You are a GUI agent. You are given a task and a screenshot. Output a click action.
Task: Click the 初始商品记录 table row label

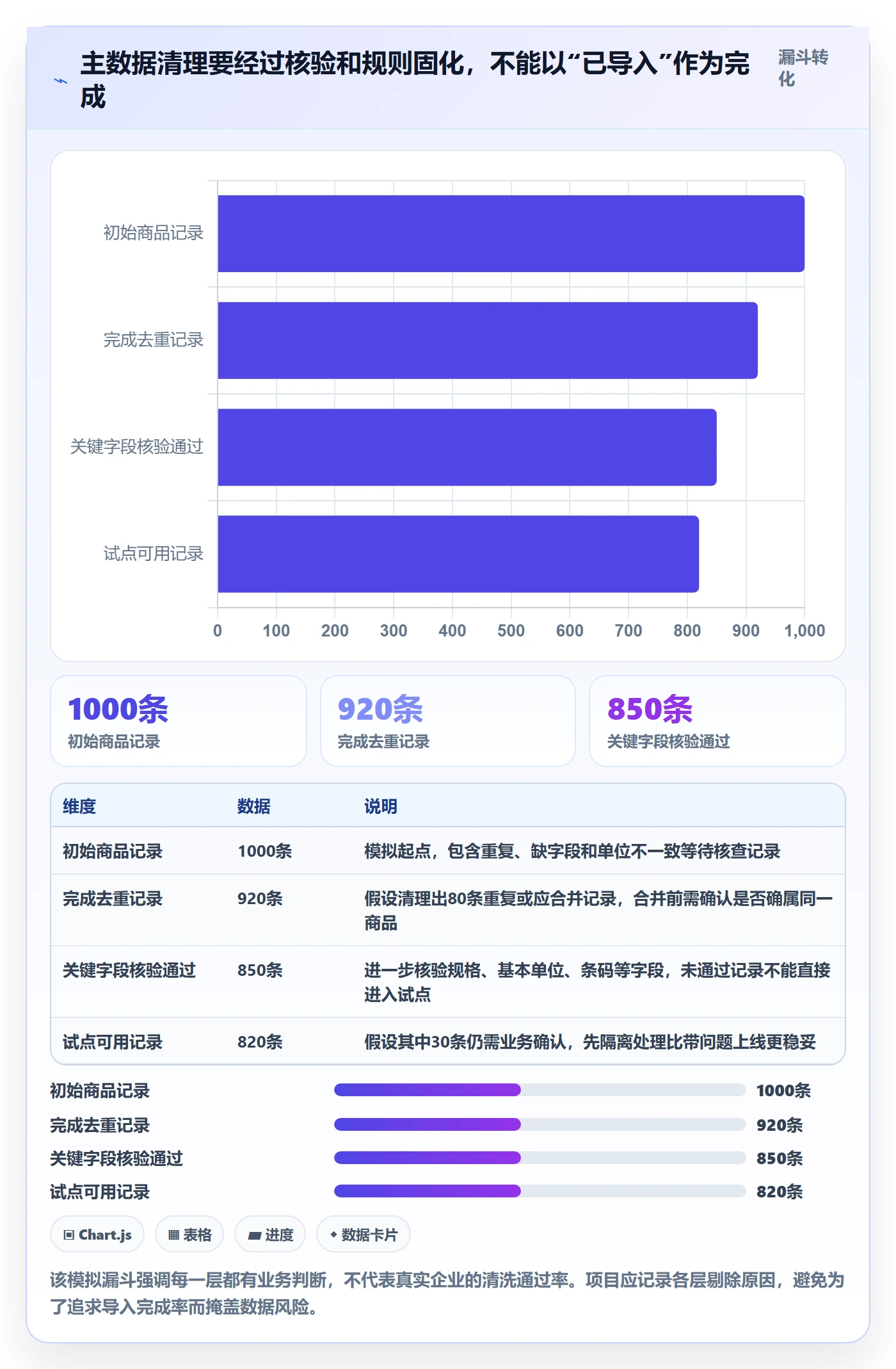[113, 851]
